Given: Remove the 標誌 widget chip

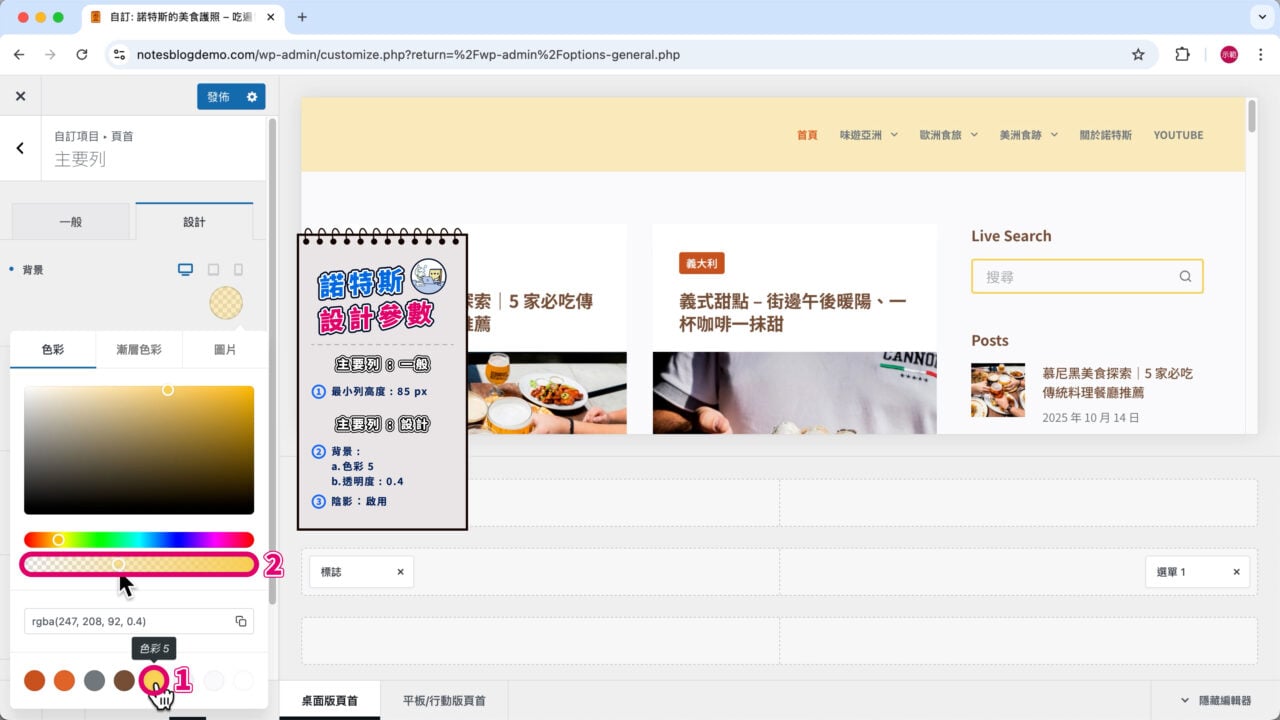Looking at the screenshot, I should point(400,571).
